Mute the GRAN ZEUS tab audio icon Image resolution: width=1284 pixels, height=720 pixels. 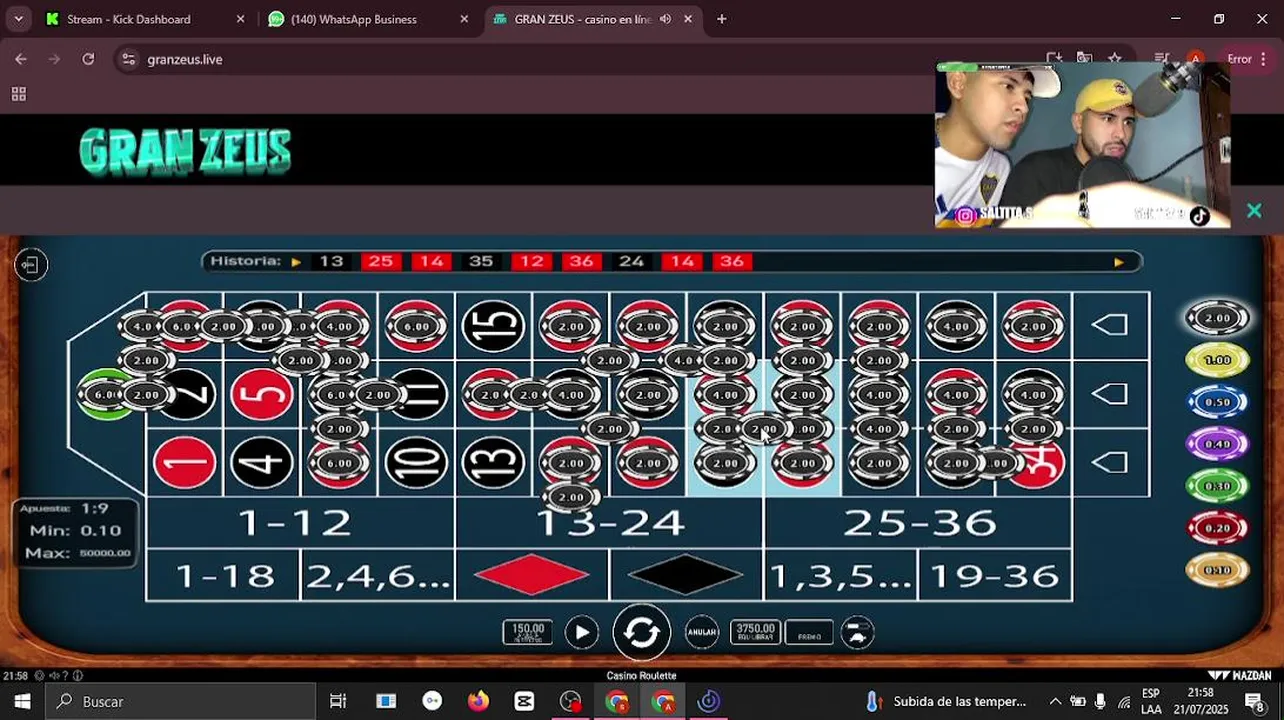coord(666,19)
